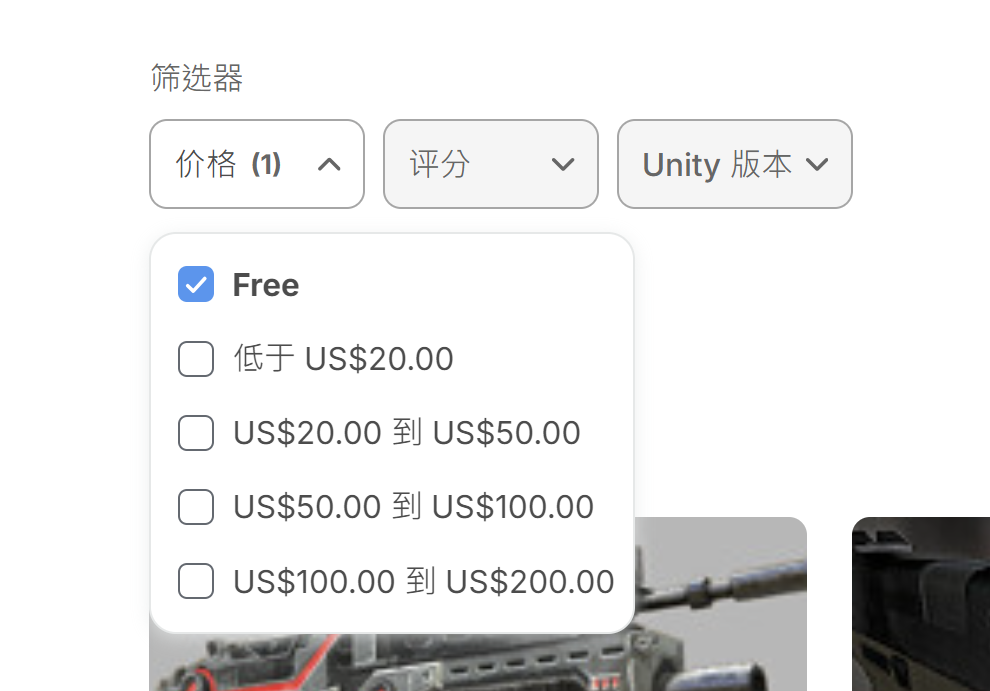Check the 低于 US$20.00 checkbox
This screenshot has width=990, height=691.
[196, 359]
